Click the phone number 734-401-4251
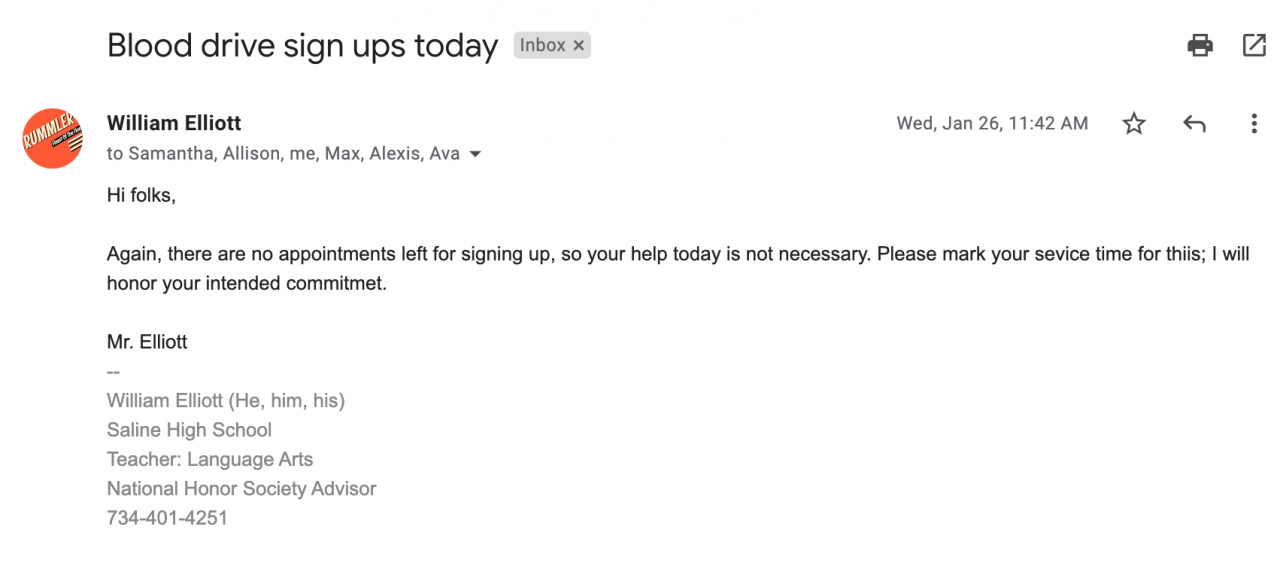The height and width of the screenshot is (572, 1280). click(167, 518)
